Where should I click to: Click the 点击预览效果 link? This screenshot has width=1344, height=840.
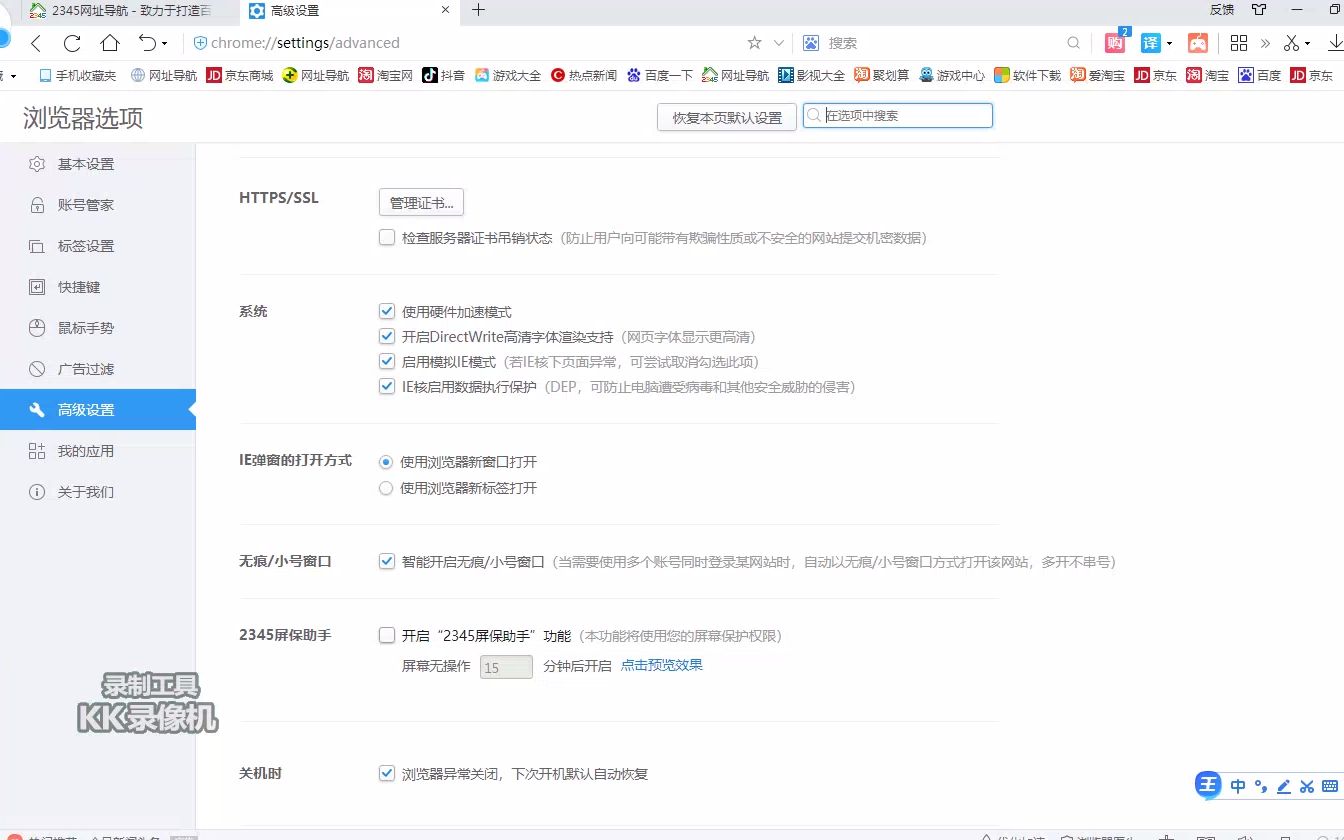[x=662, y=665]
